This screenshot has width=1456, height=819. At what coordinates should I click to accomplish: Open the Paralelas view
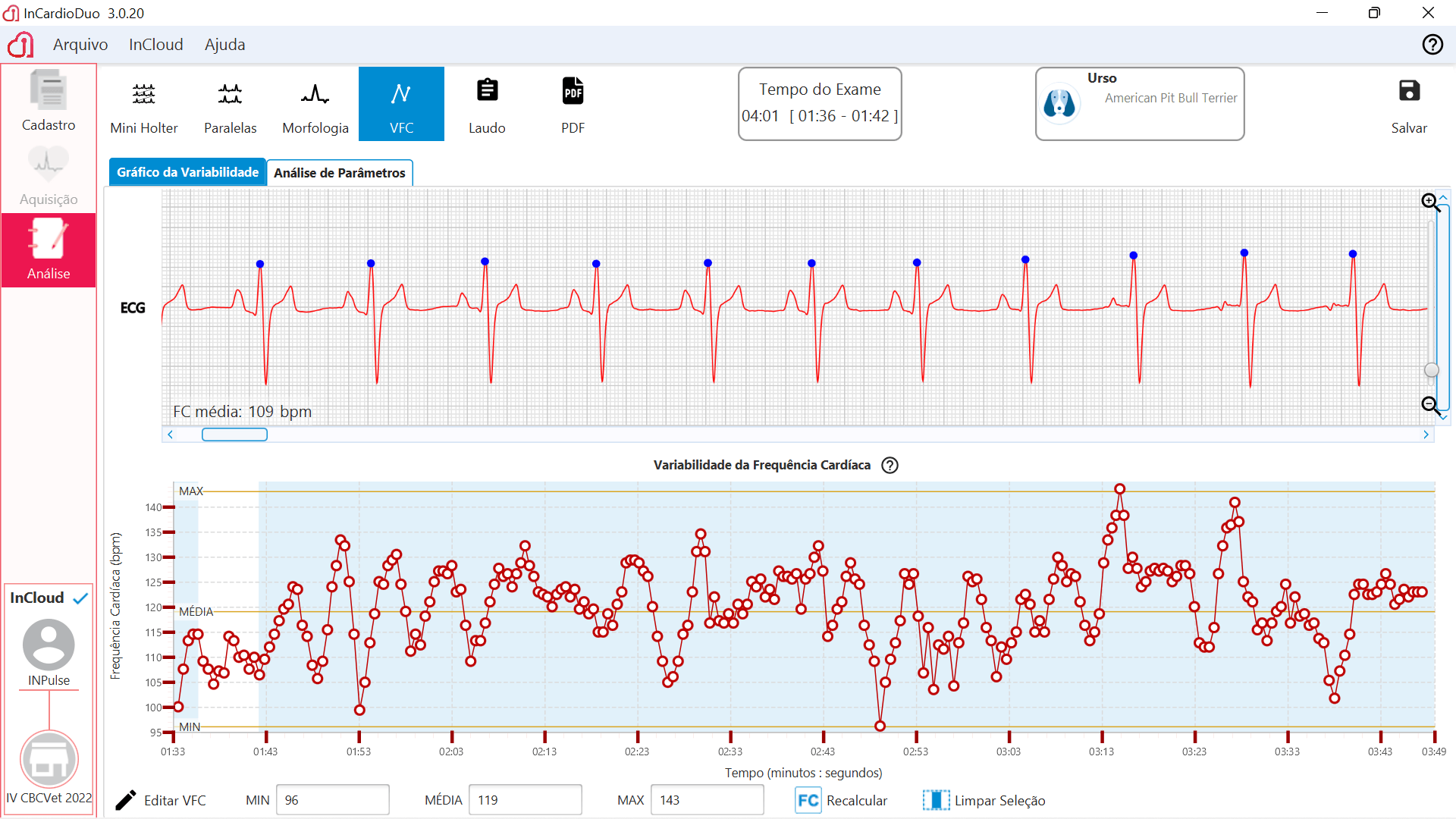tap(230, 105)
